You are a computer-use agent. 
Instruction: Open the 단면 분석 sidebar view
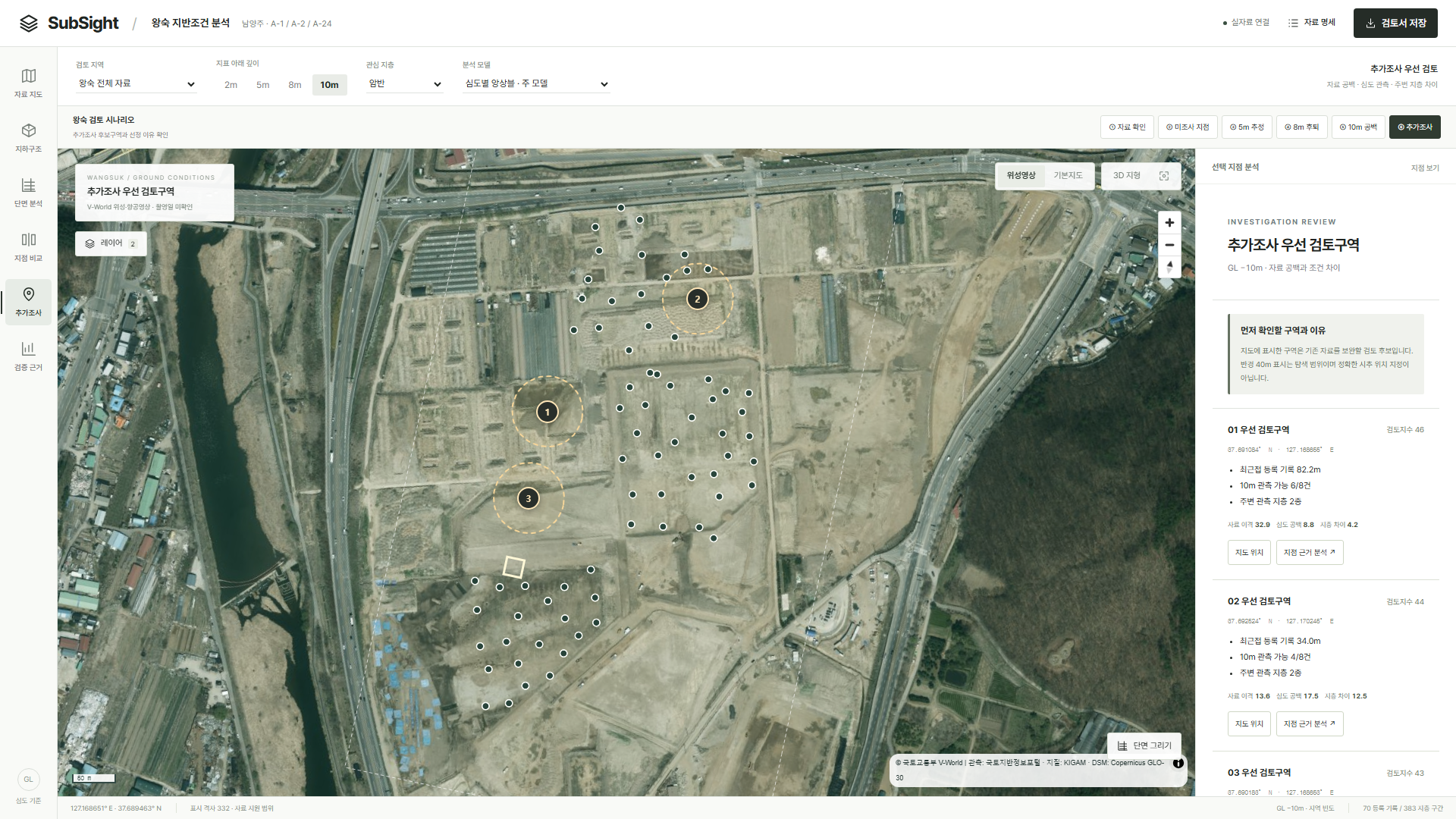tap(28, 193)
